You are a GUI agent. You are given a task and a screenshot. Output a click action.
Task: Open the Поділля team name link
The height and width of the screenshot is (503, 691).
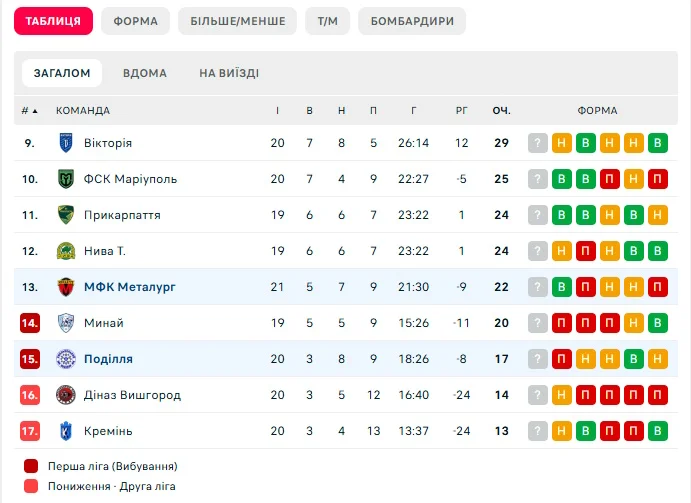(109, 359)
